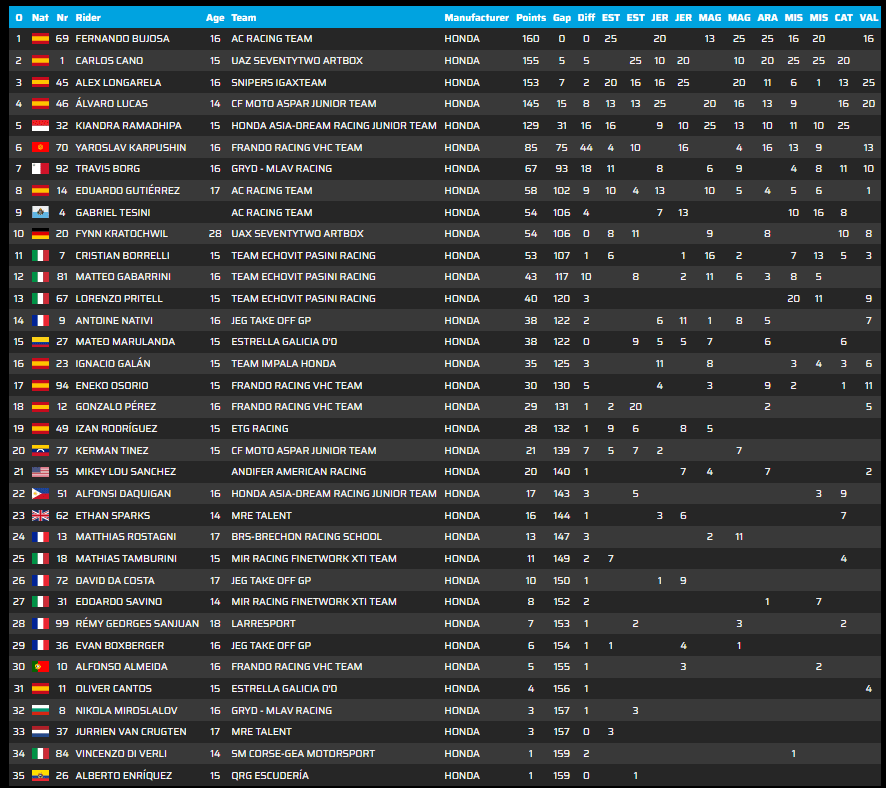Image resolution: width=886 pixels, height=788 pixels.
Task: Click the French flag beside Antoine Nativi
Action: point(40,320)
